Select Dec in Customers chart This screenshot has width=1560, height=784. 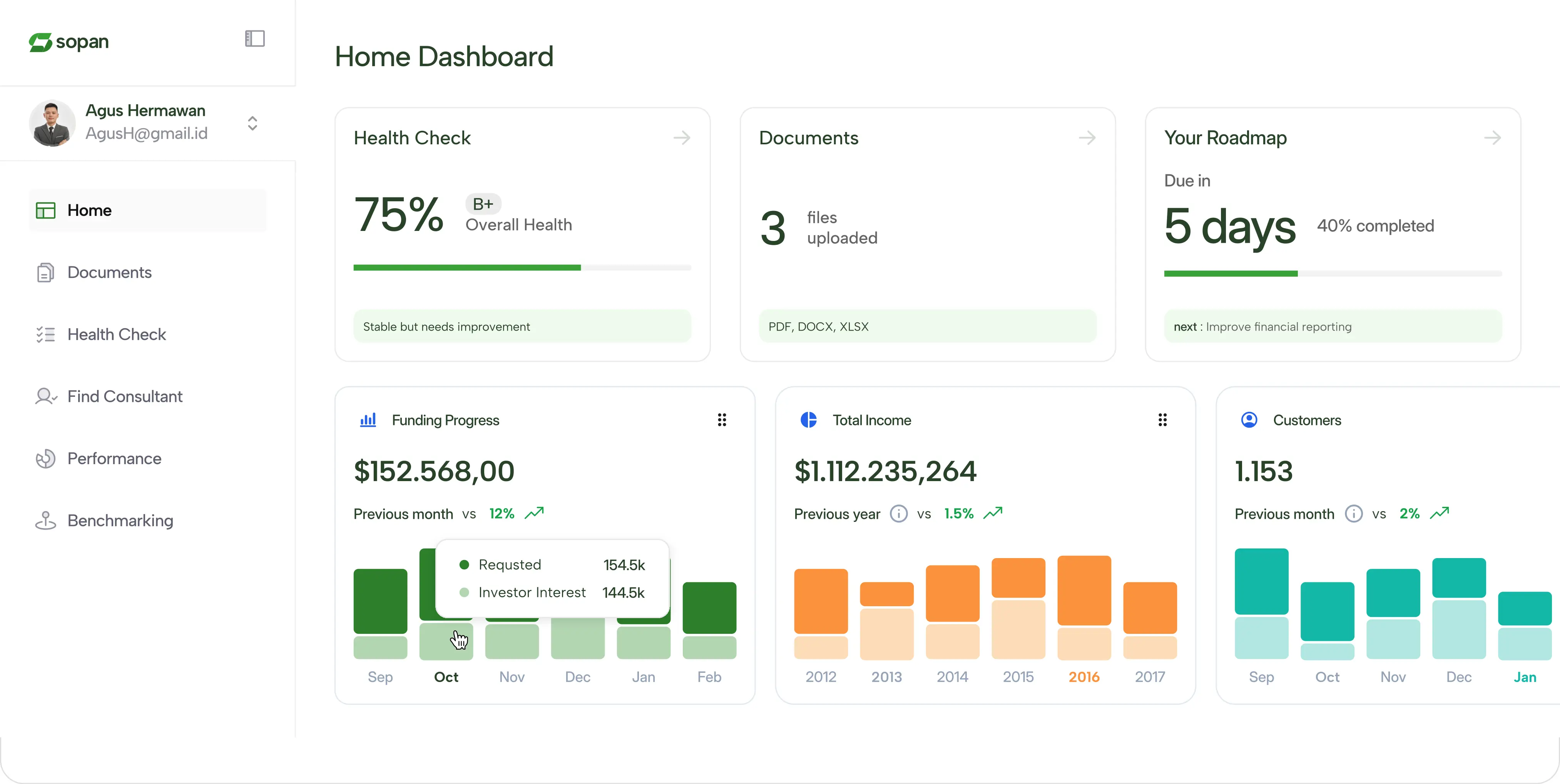click(x=1459, y=608)
